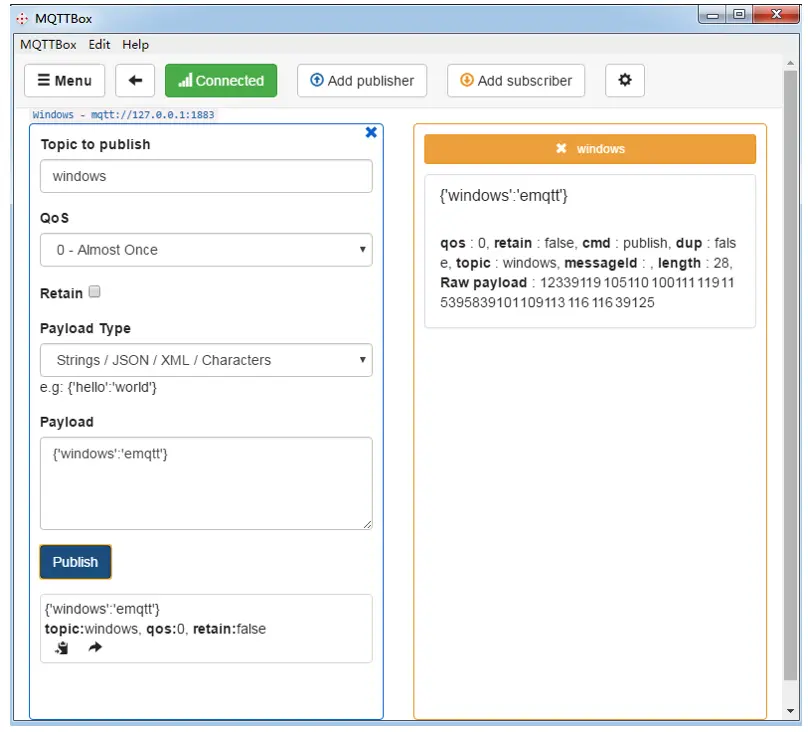Toggle the Retain checkbox

[x=94, y=292]
